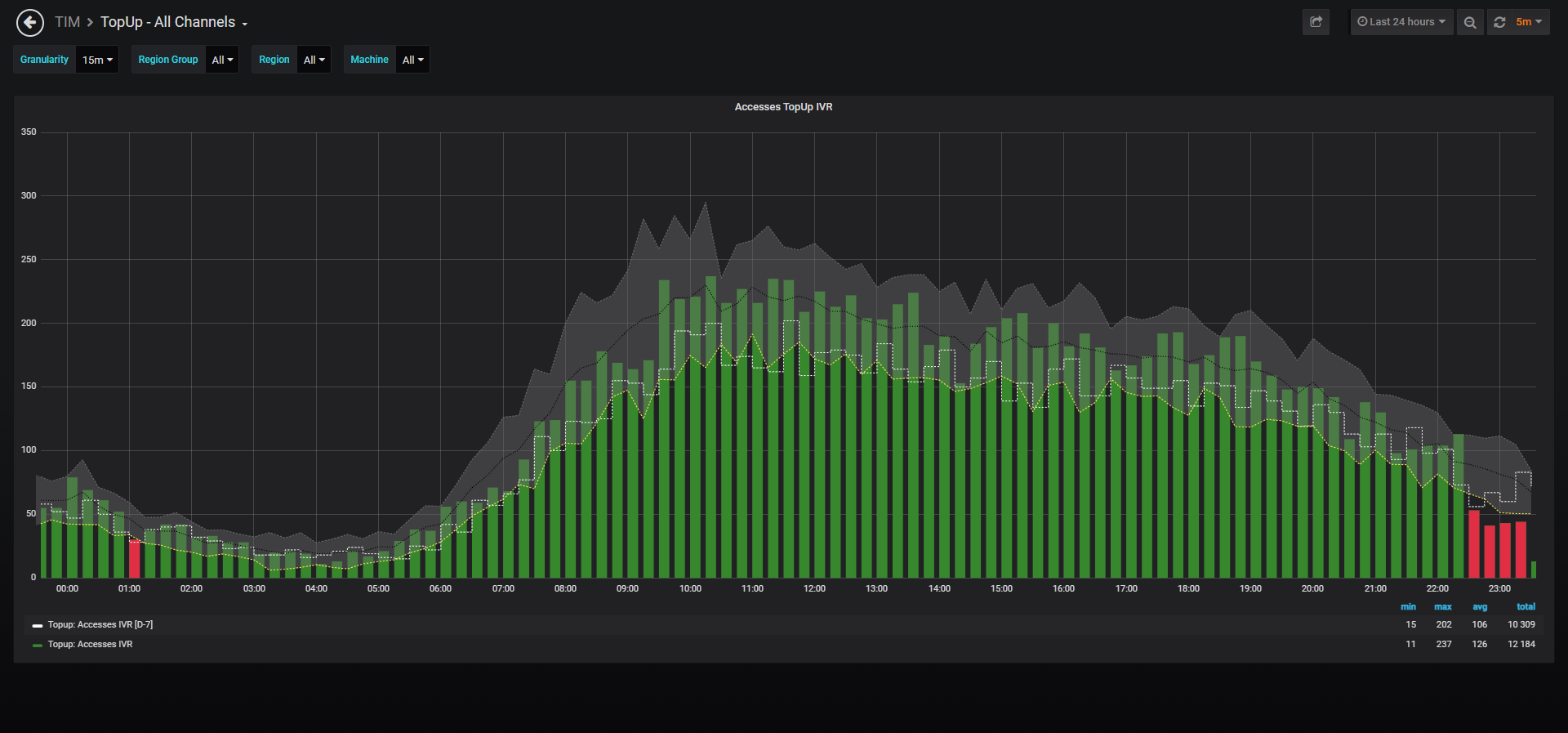Viewport: 1568px width, 733px height.
Task: Open the share dashboard icon
Action: pyautogui.click(x=1316, y=22)
